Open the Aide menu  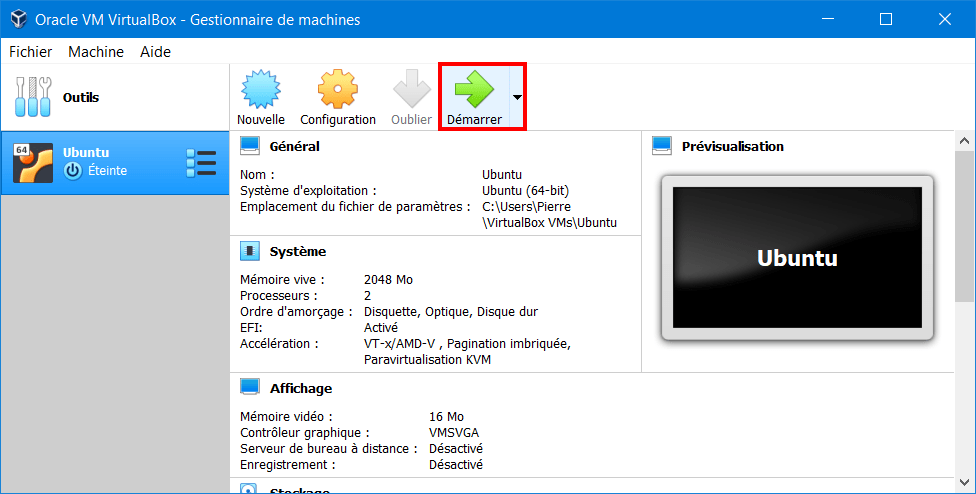pos(155,52)
